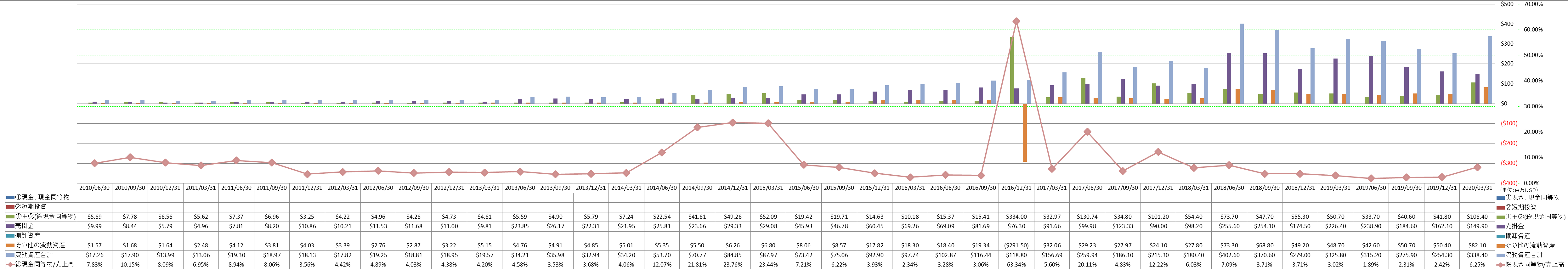Select the 20.11% ratio cell
This screenshot has width=1568, height=270.
coord(1087,265)
